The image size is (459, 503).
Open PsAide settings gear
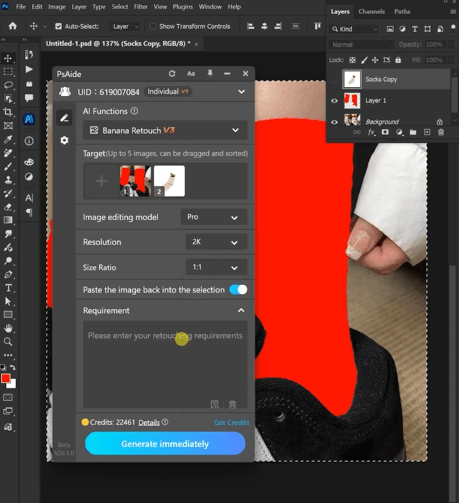click(64, 140)
